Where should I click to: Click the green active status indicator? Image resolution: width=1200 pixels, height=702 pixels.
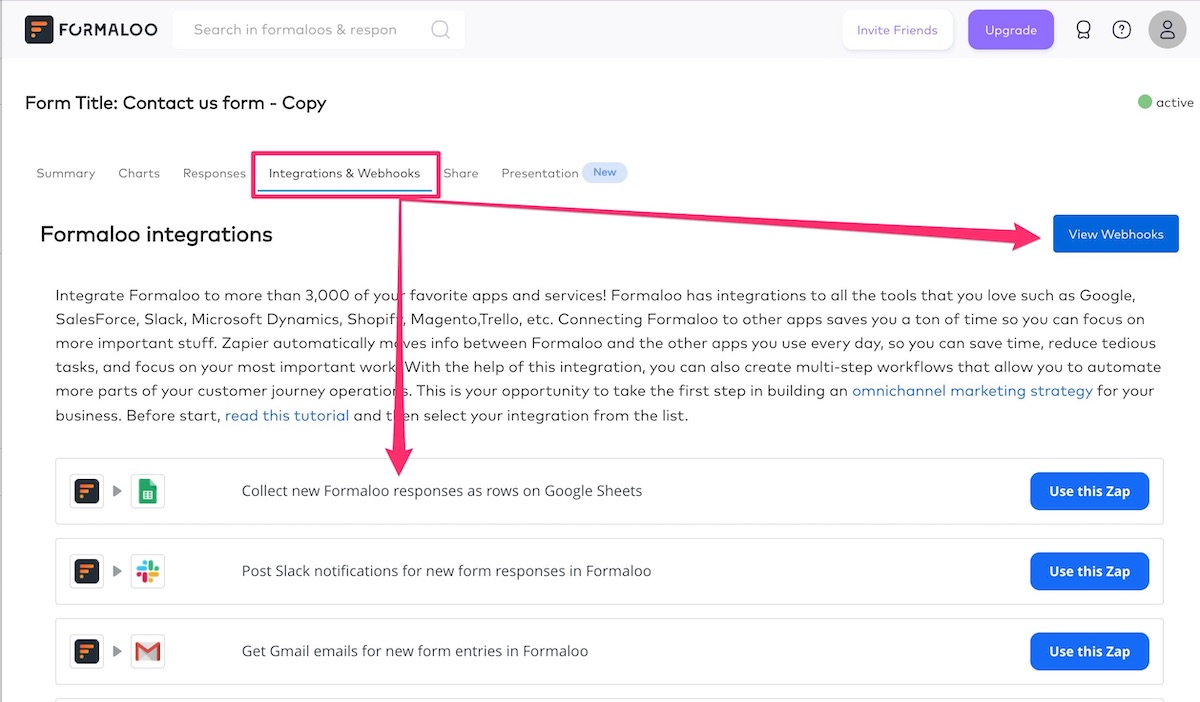[x=1145, y=102]
